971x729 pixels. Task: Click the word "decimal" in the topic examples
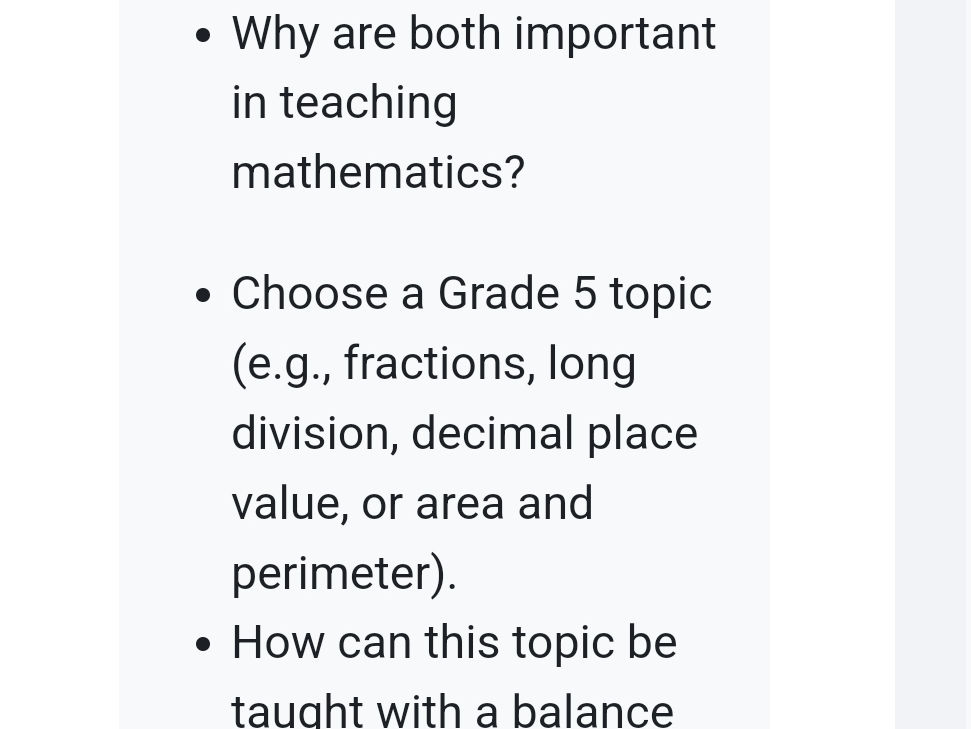[x=492, y=433]
